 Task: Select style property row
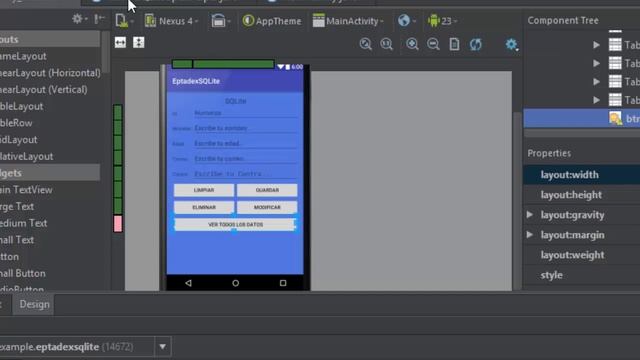[x=582, y=275]
